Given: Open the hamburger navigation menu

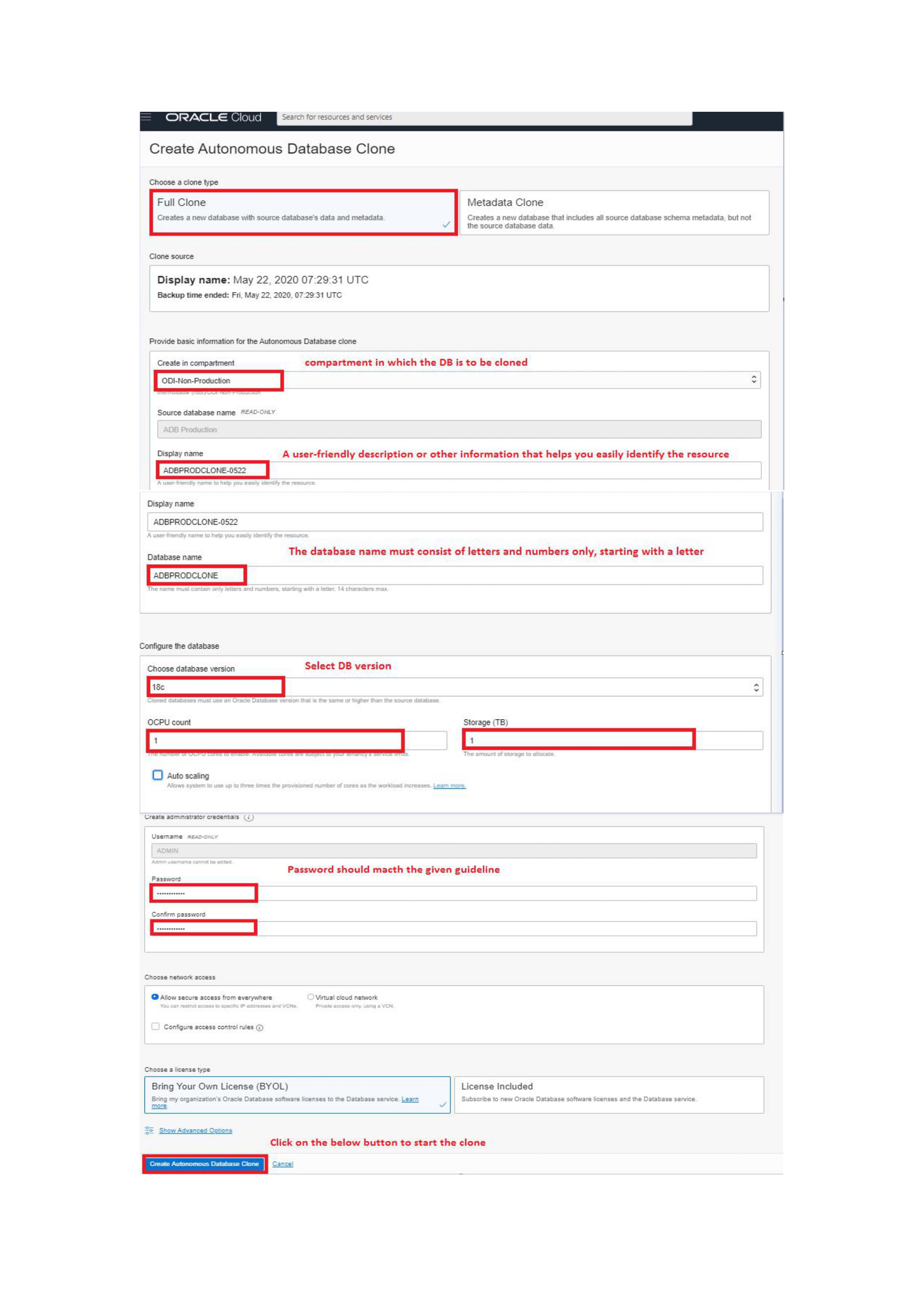Looking at the screenshot, I should click(x=146, y=117).
